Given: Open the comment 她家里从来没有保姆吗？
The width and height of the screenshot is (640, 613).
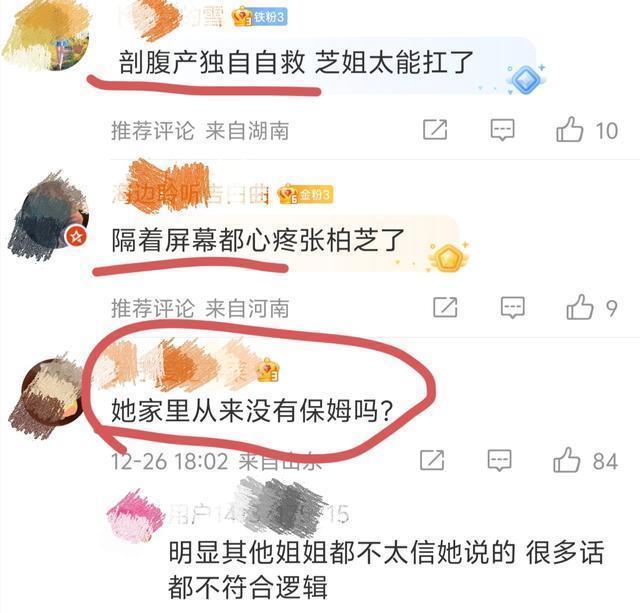Looking at the screenshot, I should point(252,411).
